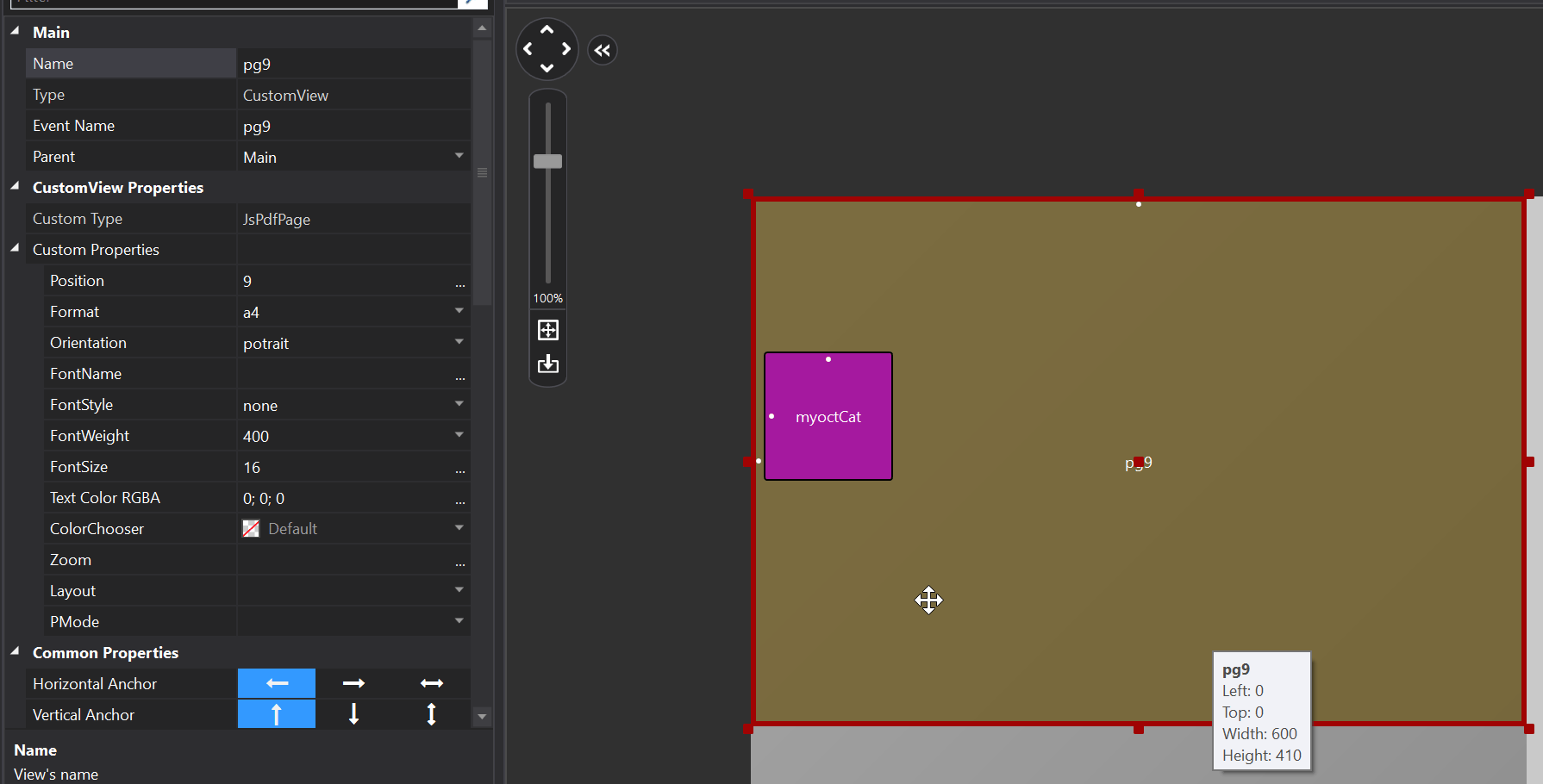
Task: Click the Type value CustomView
Action: click(x=285, y=95)
